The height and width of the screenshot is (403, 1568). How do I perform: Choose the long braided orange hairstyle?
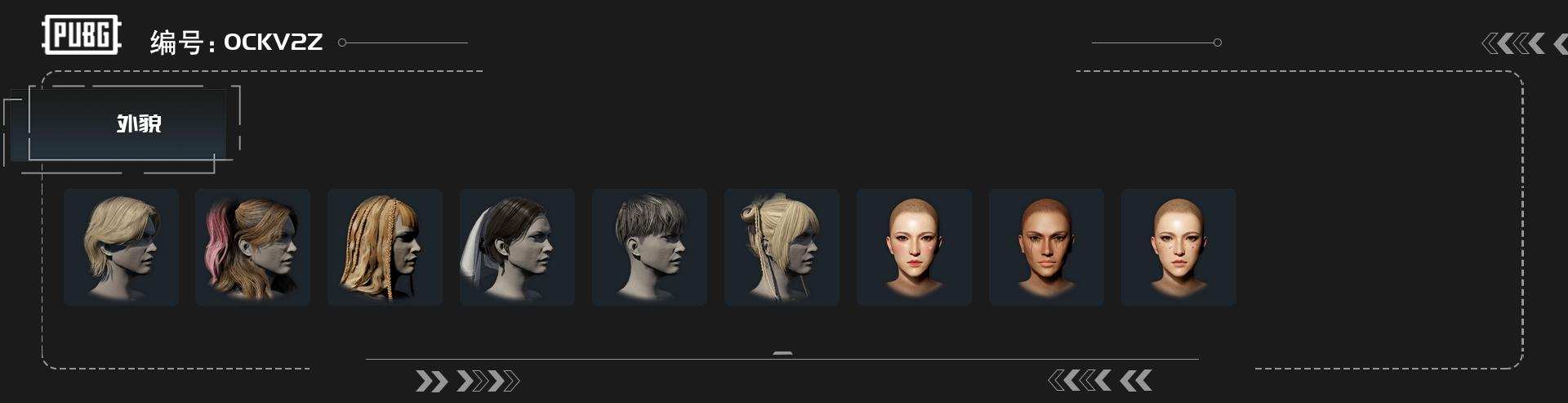pyautogui.click(x=385, y=247)
